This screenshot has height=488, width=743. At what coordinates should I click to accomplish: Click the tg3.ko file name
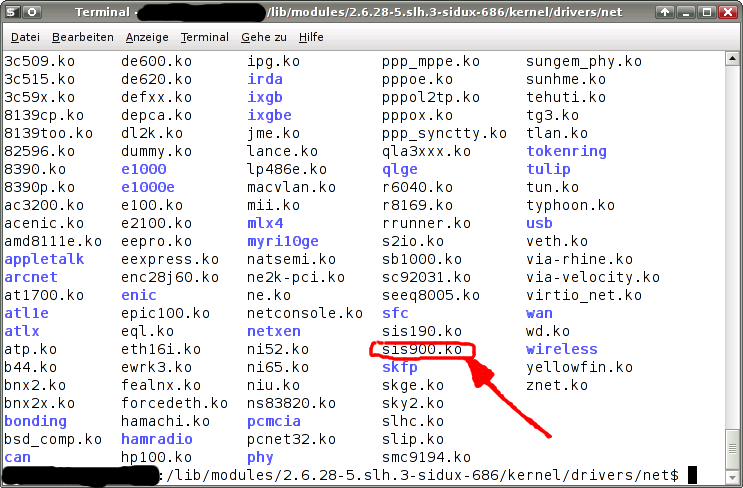(553, 115)
